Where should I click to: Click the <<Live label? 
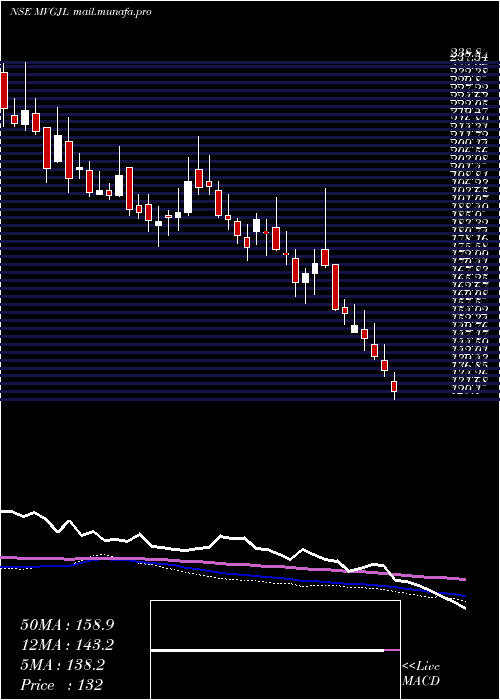tap(421, 667)
